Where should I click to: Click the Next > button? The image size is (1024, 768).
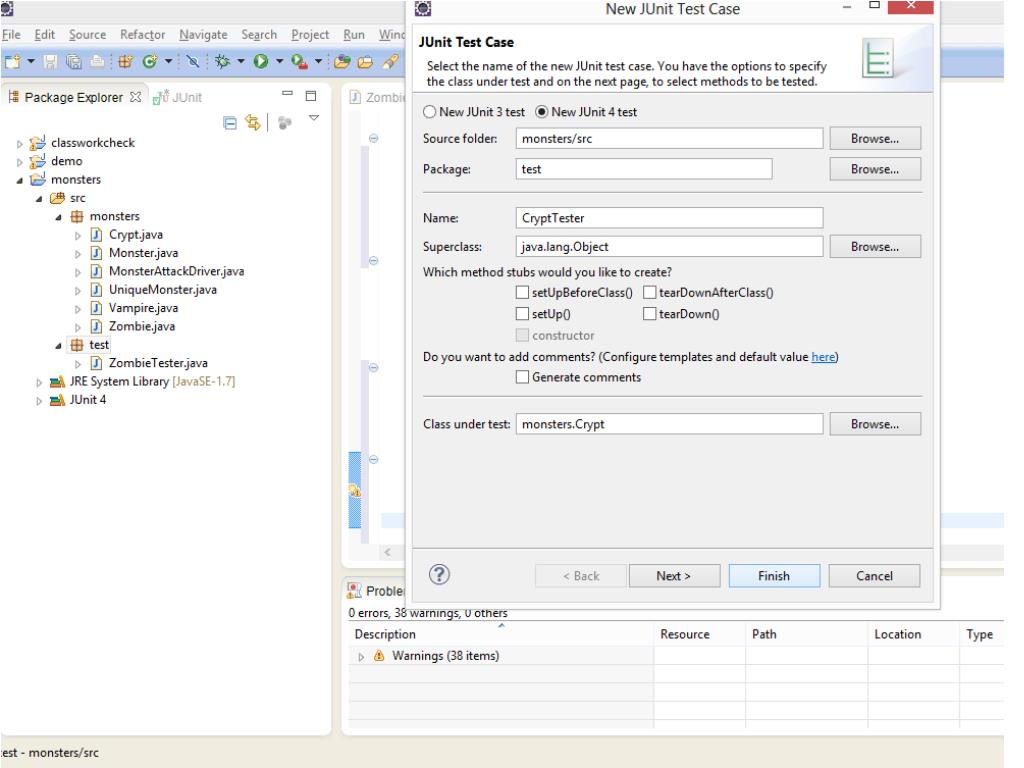pos(675,576)
